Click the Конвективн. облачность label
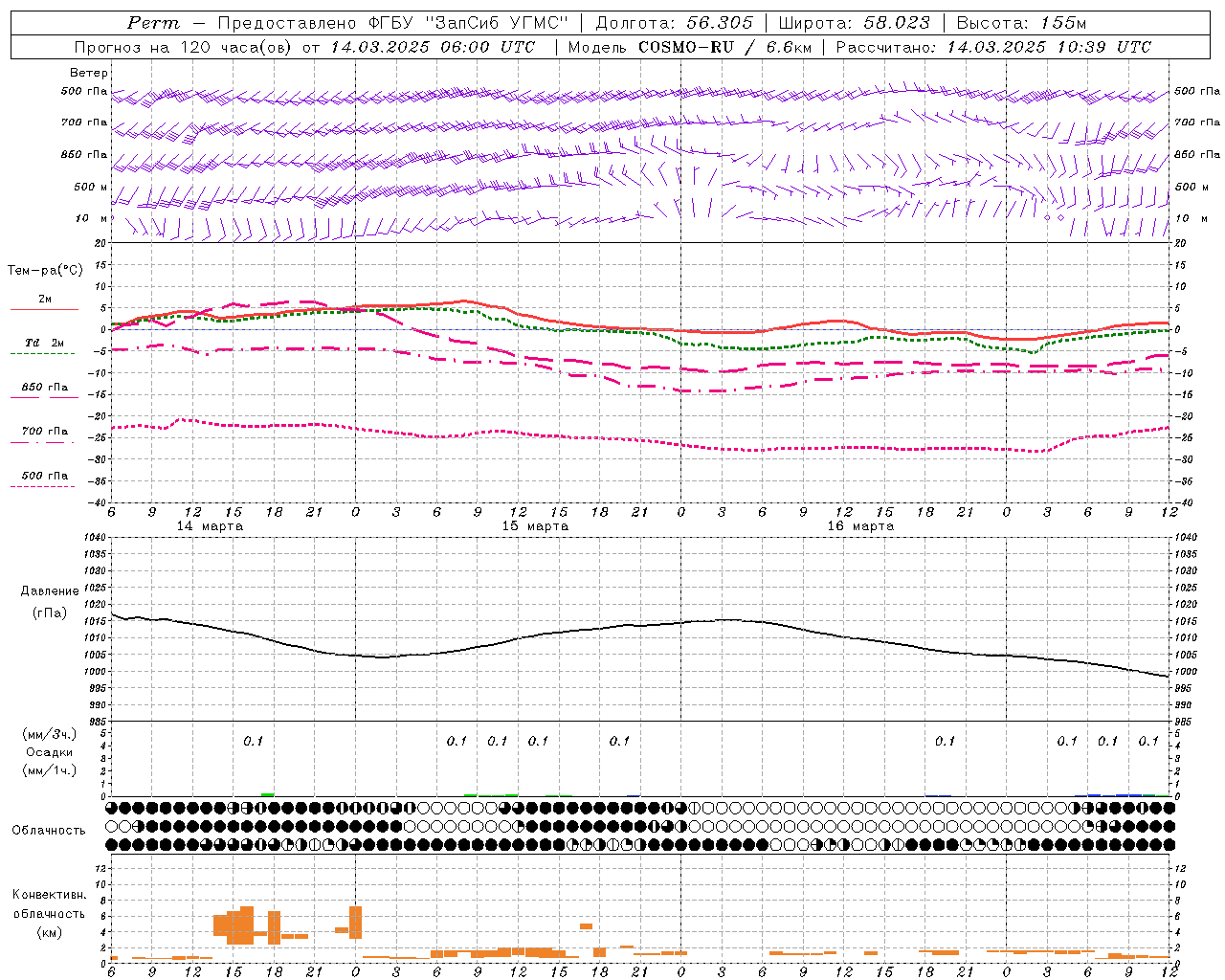1225x980 pixels. pyautogui.click(x=49, y=904)
